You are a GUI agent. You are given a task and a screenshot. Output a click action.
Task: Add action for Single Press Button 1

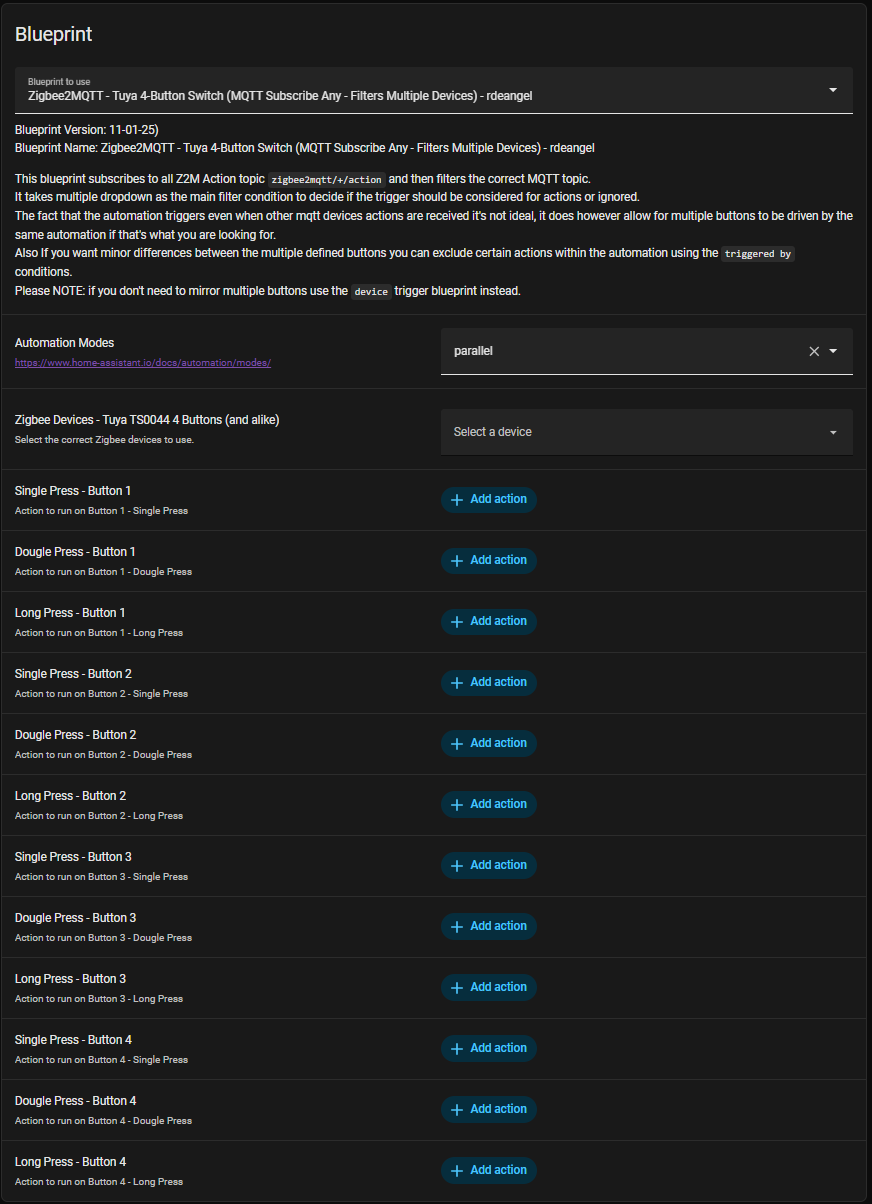489,499
